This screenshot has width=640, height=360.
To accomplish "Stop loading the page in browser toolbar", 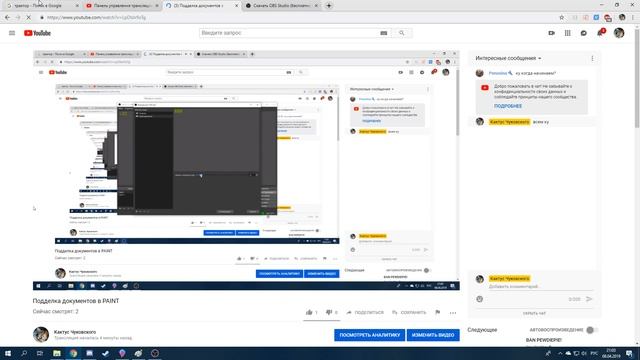I will [28, 18].
